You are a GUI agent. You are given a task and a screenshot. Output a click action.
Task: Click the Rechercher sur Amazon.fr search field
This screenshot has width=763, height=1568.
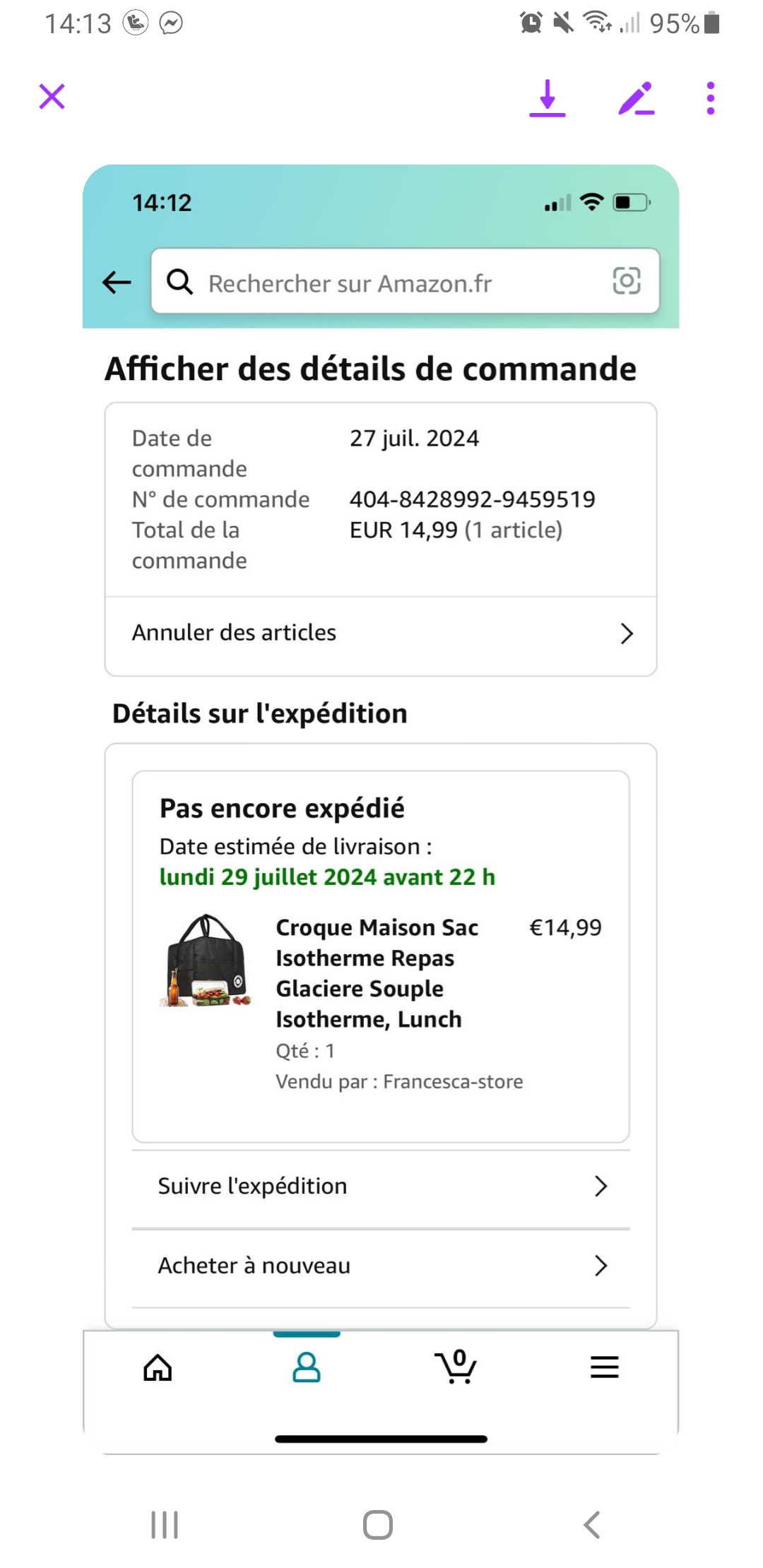pos(396,283)
